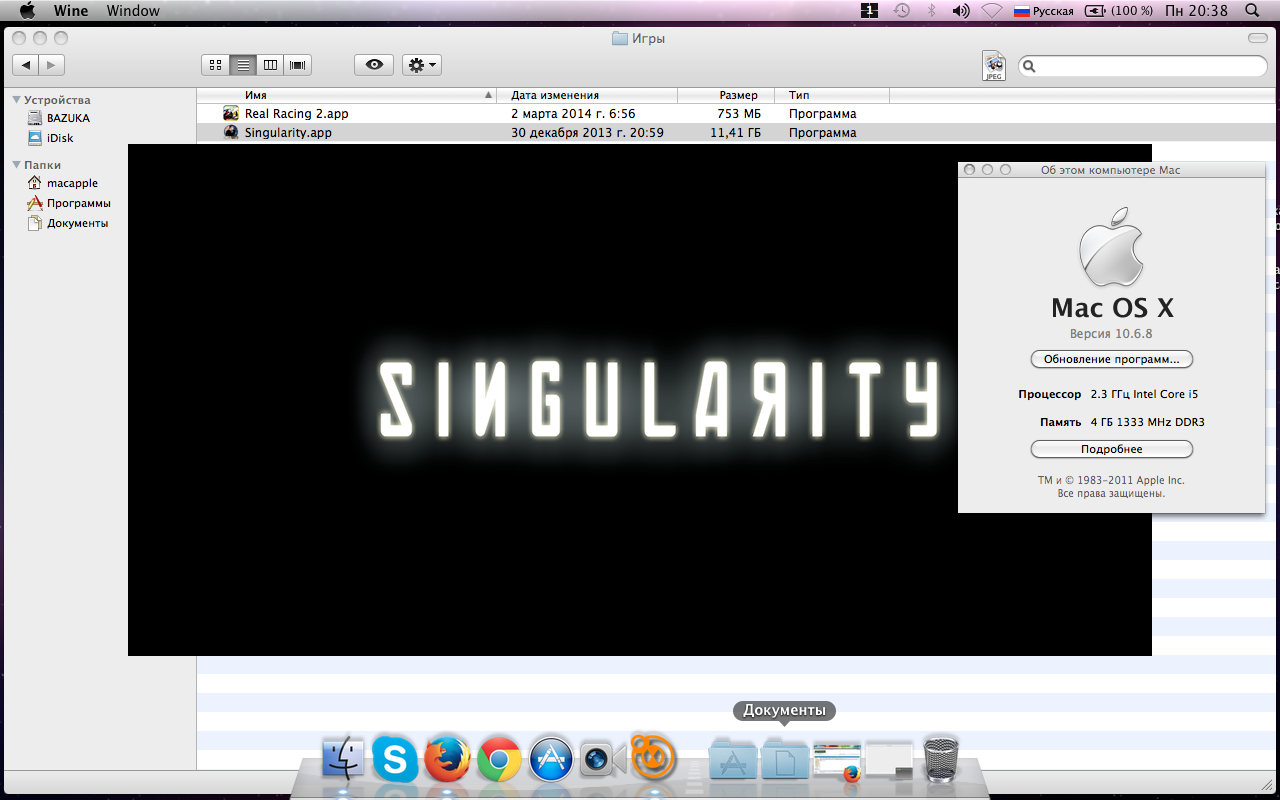Click the Bluetooth status icon
Screen dimensions: 1280x800
(932, 11)
